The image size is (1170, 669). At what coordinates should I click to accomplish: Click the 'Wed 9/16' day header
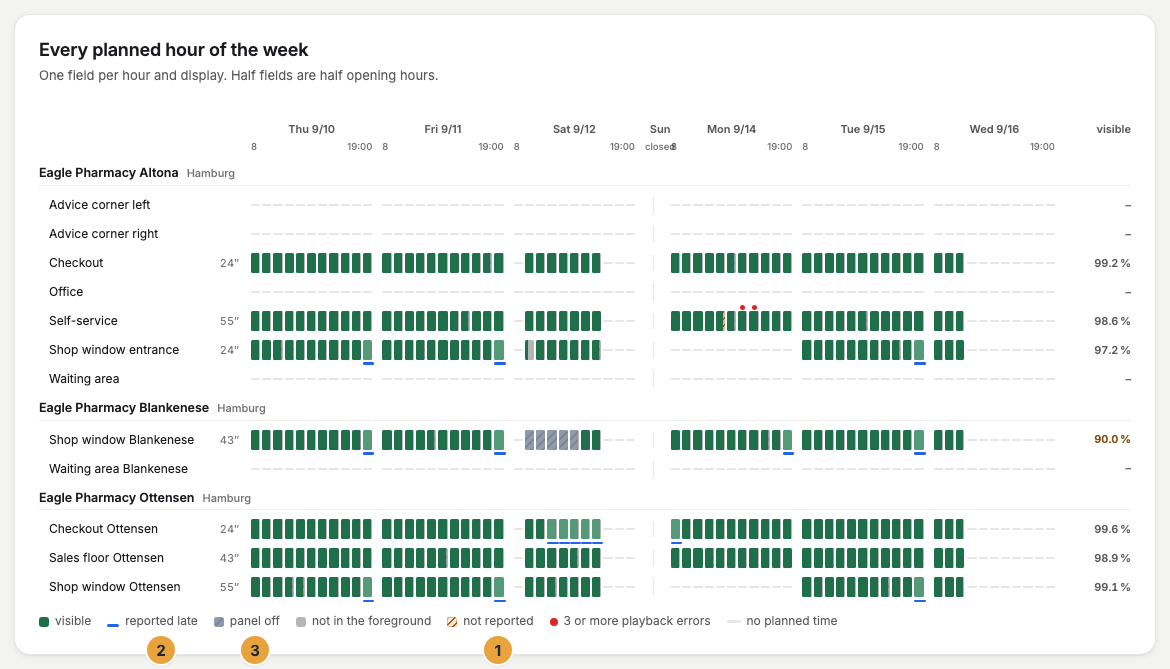point(995,129)
